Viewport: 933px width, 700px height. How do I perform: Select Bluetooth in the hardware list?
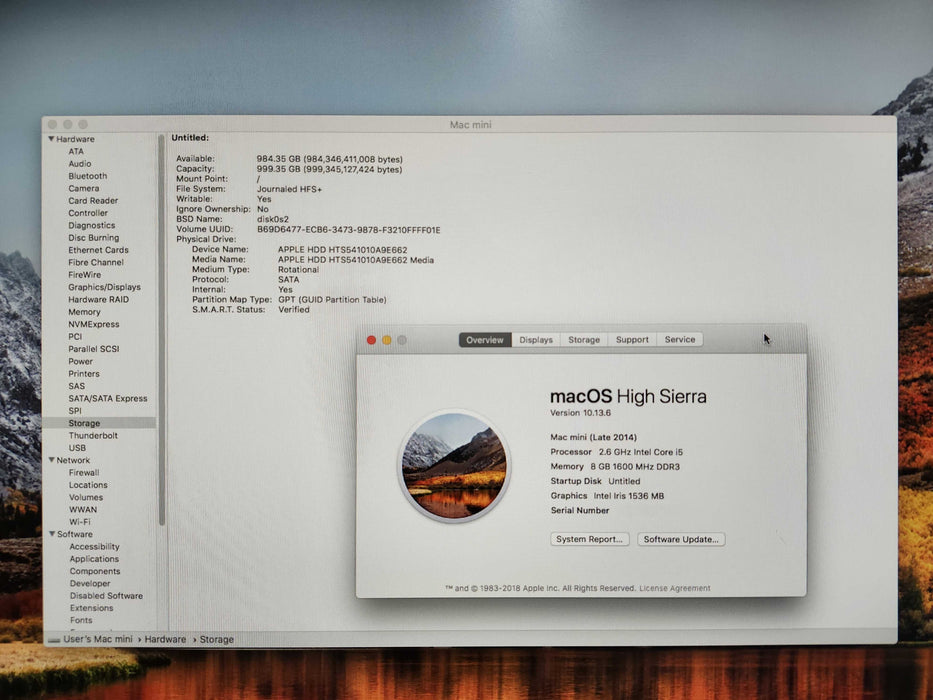[x=88, y=176]
